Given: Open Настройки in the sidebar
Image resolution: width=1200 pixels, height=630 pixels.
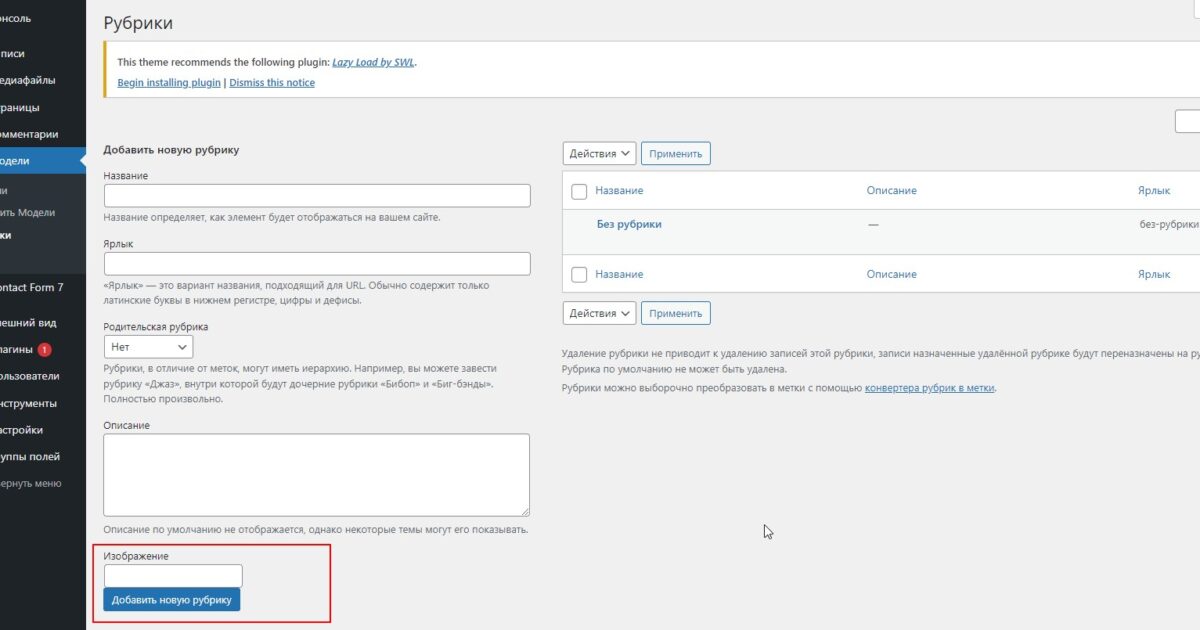Looking at the screenshot, I should [x=22, y=430].
